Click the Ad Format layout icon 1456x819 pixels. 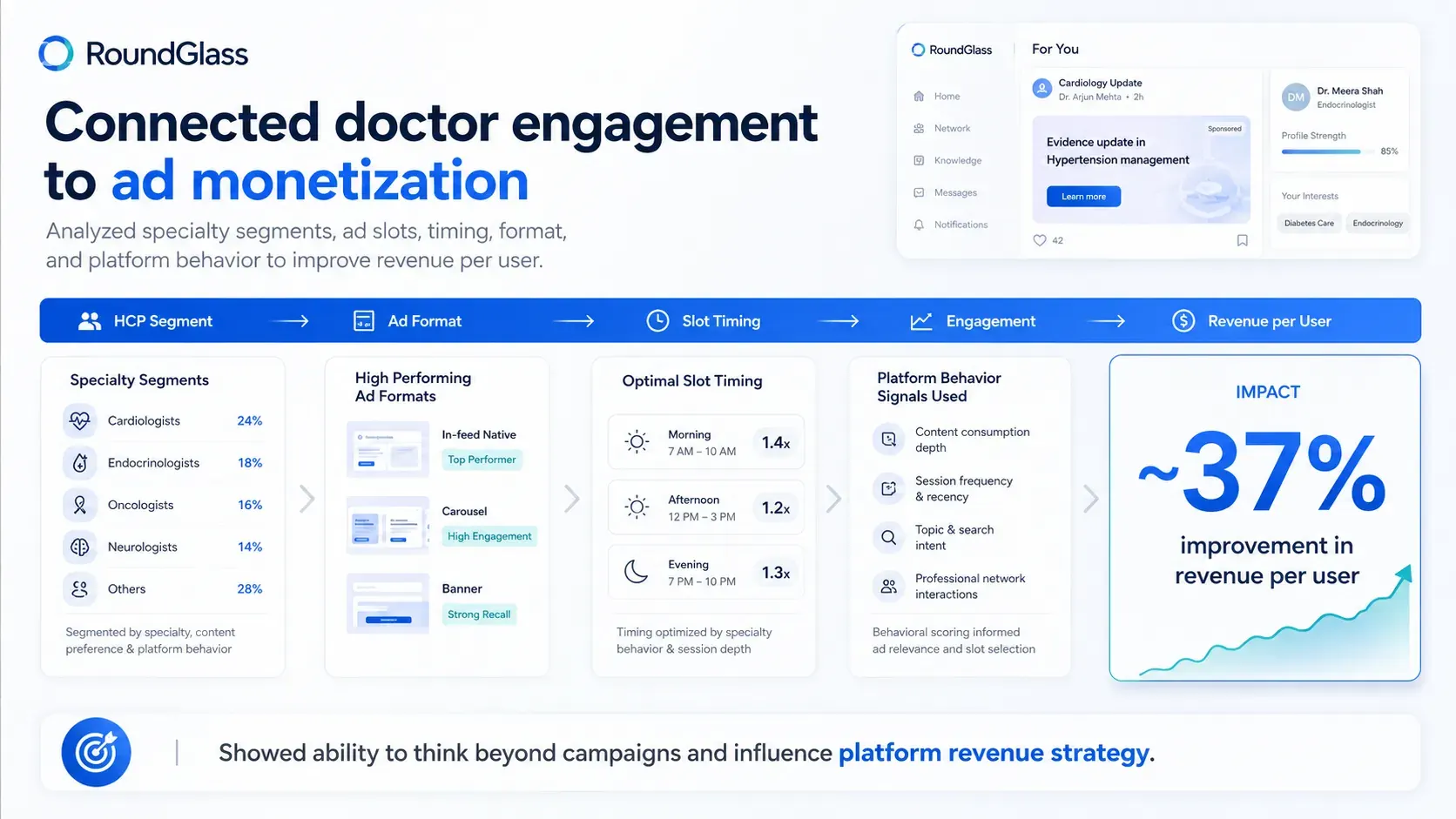(x=364, y=321)
